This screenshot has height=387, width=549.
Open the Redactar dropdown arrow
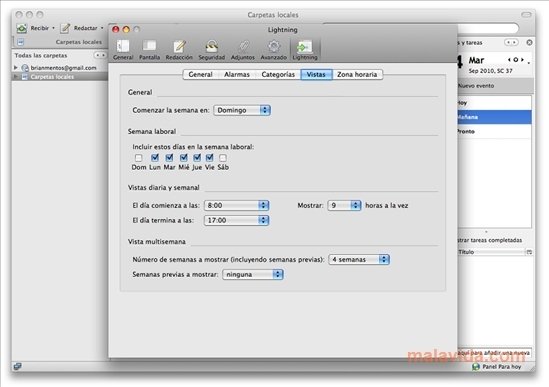click(x=102, y=28)
